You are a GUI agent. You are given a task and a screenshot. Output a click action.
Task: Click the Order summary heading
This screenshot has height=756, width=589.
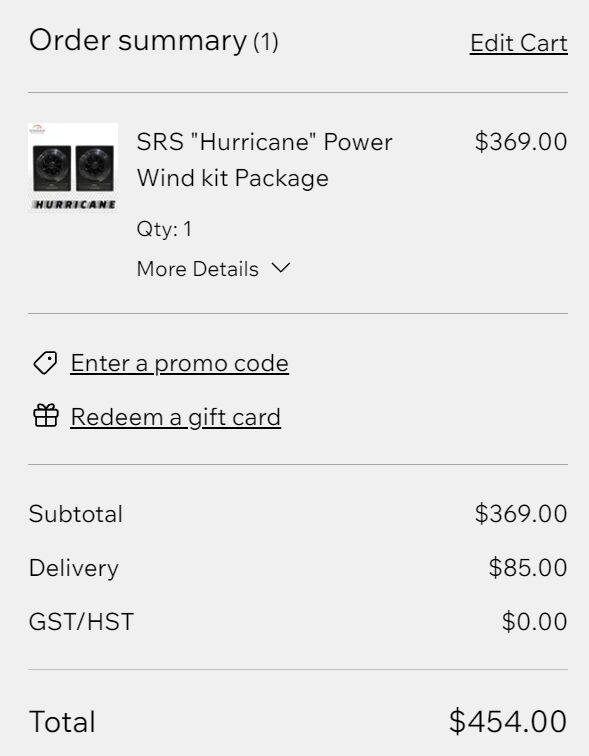pos(138,40)
